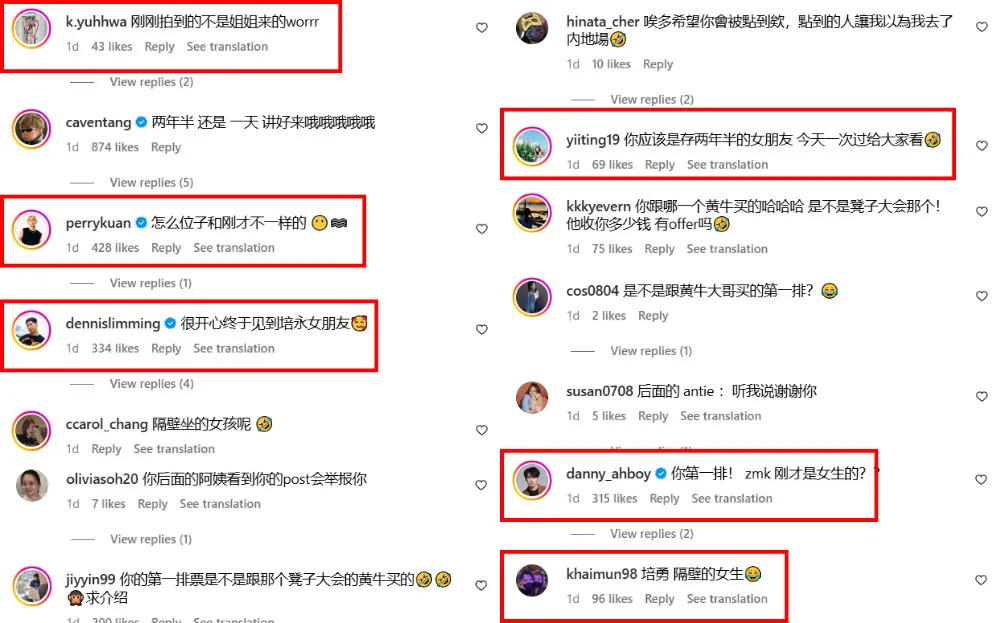Toggle like on ccarol_chang's comment
Screen dimensions: 1000x623
(482, 430)
